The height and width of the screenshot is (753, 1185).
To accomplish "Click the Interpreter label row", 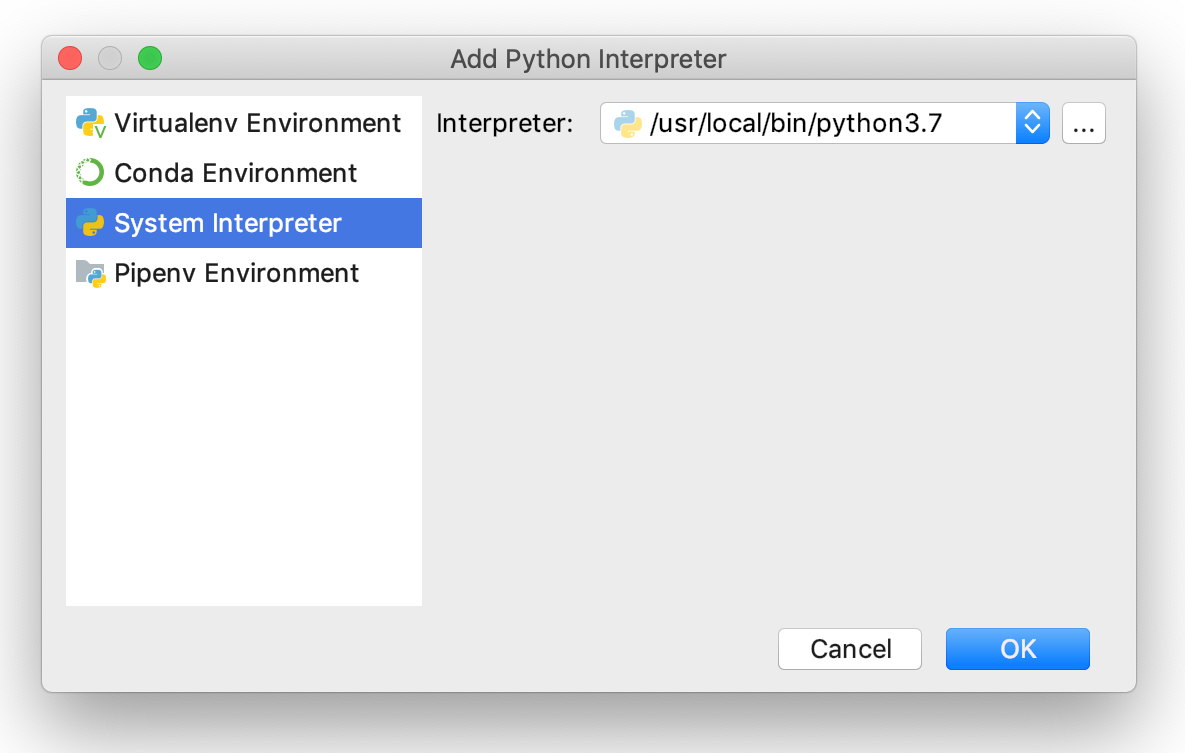I will click(x=504, y=122).
